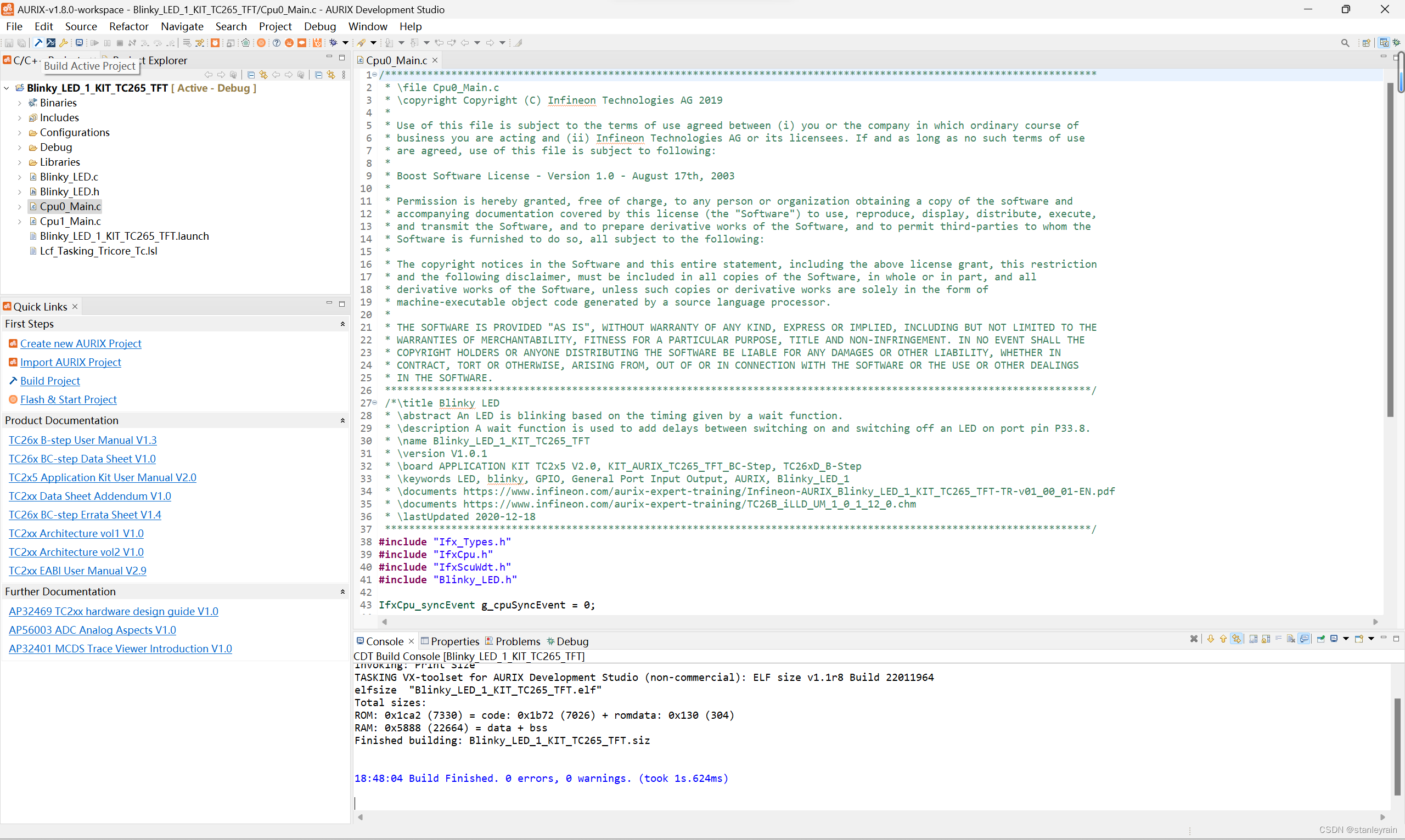Collapse the Product Documentation section
Viewport: 1405px width, 840px height.
point(342,421)
